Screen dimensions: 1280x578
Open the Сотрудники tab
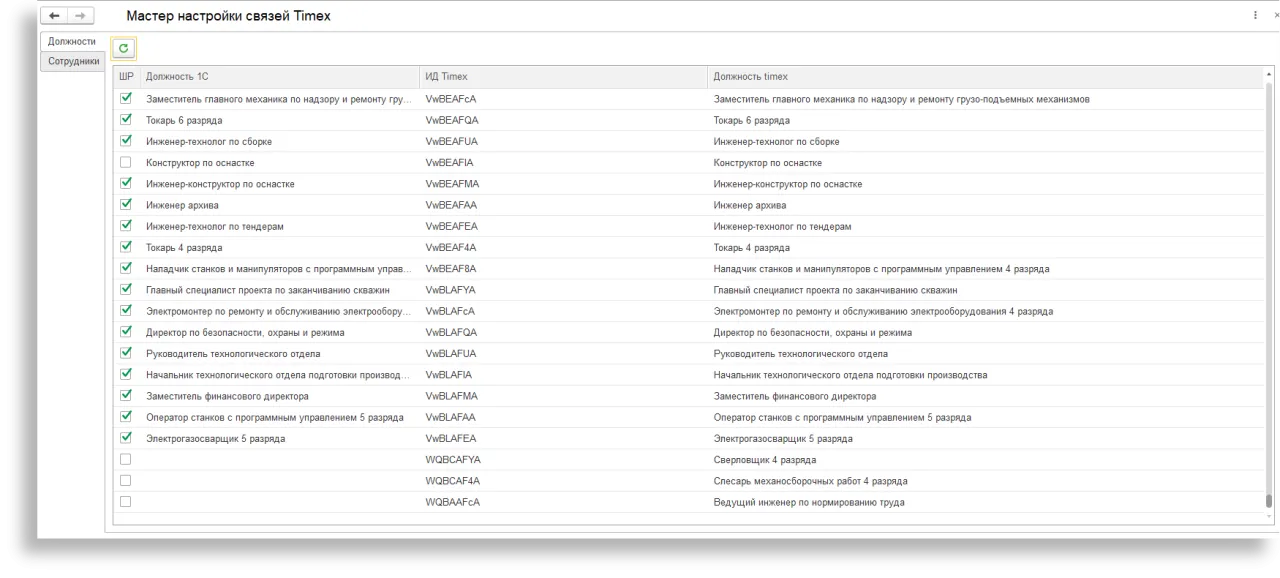74,61
